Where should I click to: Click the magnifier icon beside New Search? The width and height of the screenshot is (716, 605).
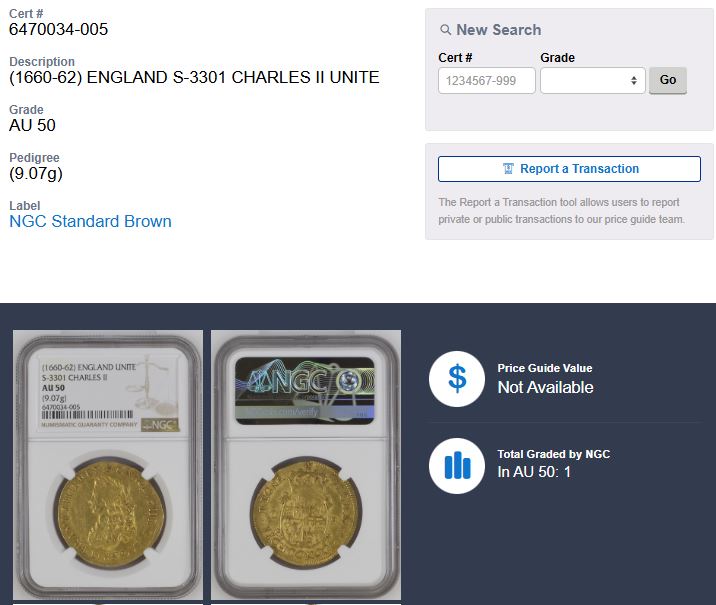click(x=445, y=30)
